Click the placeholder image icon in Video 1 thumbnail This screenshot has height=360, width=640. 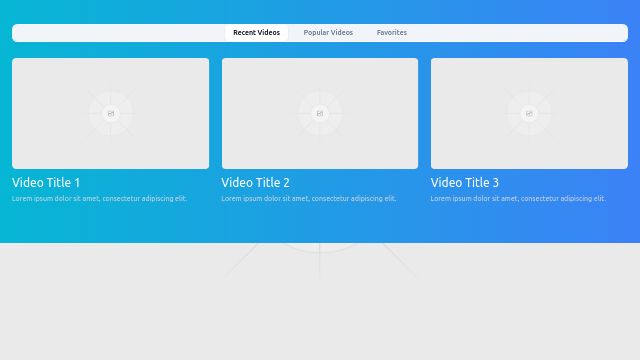111,113
